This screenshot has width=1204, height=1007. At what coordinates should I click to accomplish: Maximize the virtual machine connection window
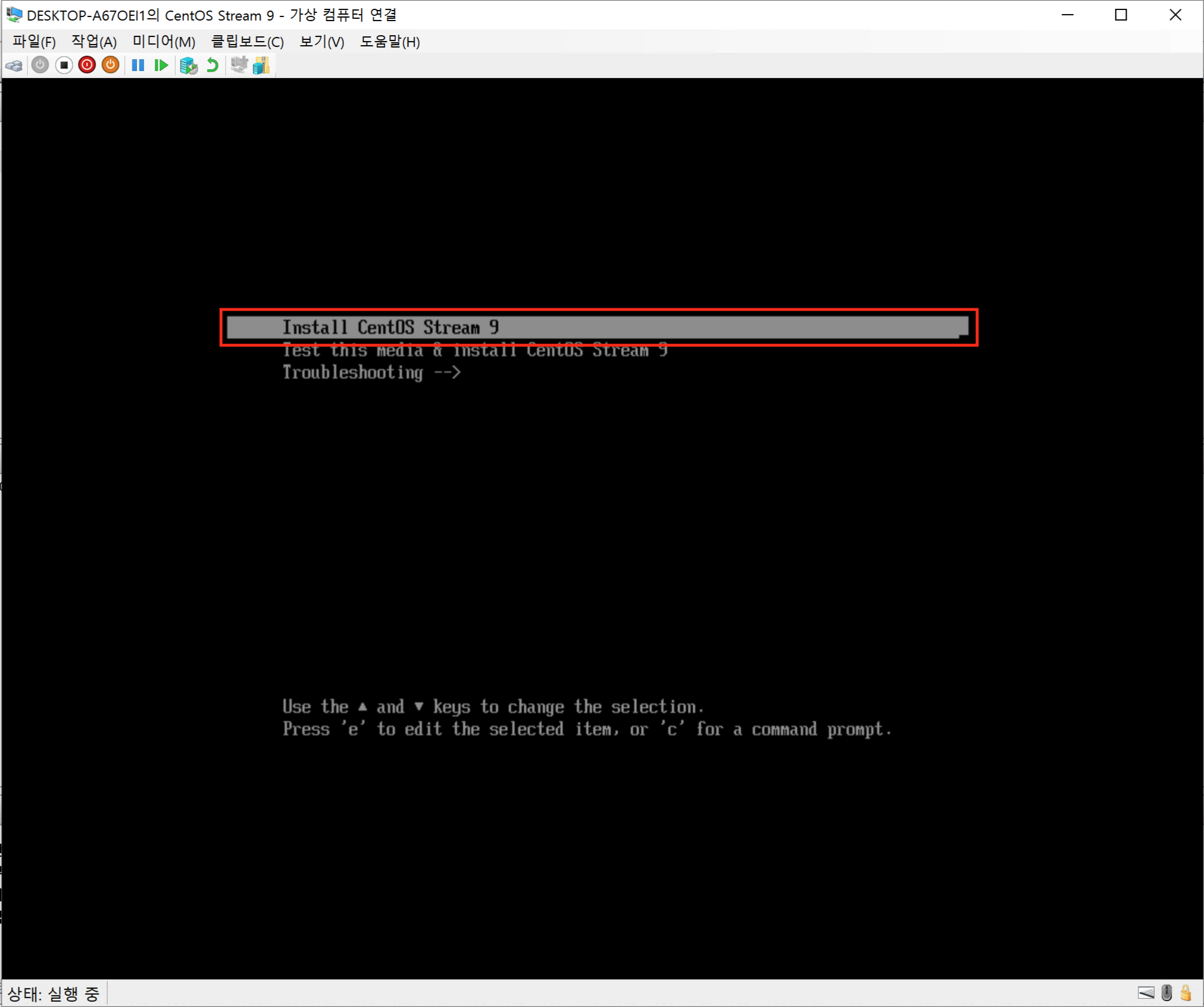[x=1121, y=15]
